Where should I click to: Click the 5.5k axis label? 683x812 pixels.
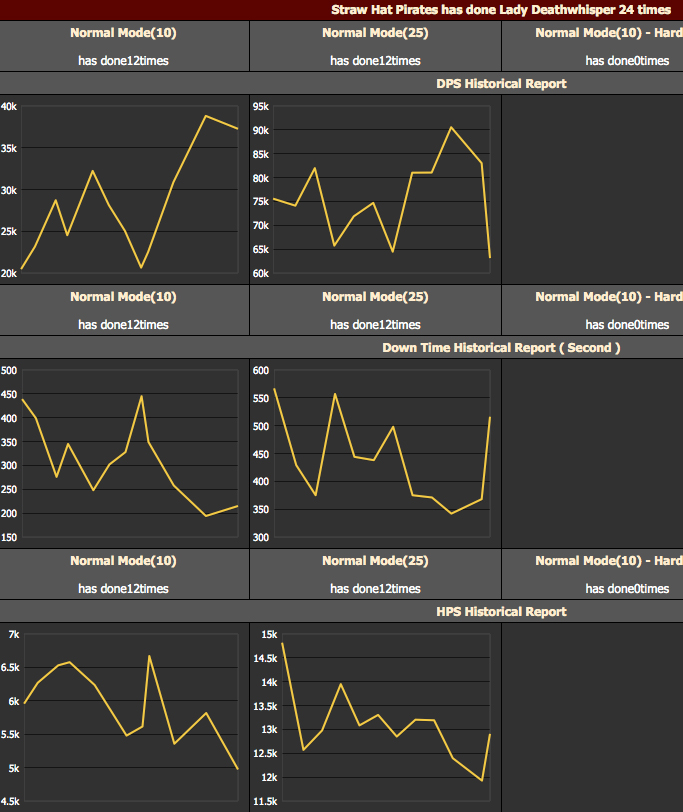[10, 734]
